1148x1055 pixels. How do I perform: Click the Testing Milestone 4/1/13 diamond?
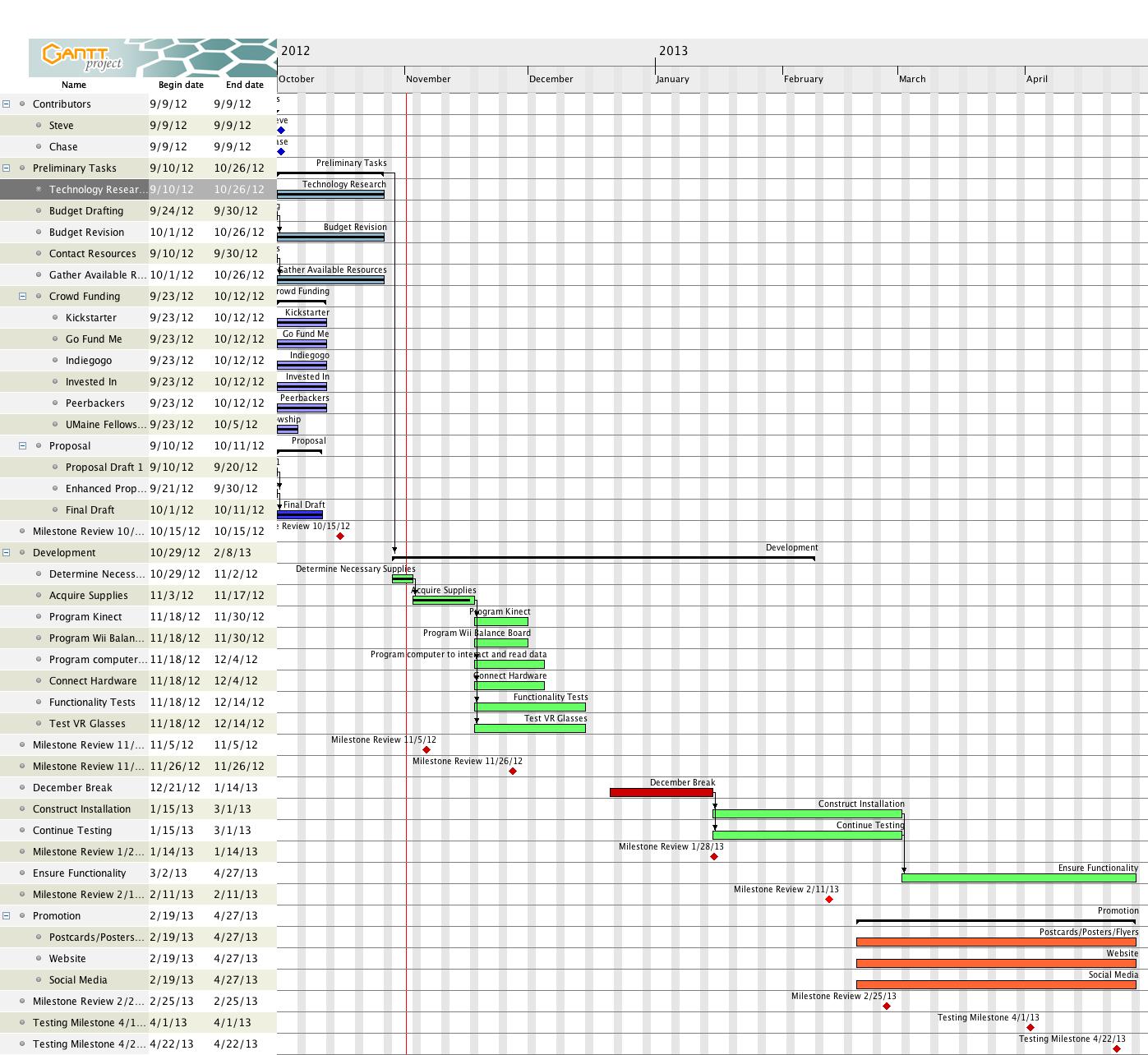(x=1030, y=1027)
